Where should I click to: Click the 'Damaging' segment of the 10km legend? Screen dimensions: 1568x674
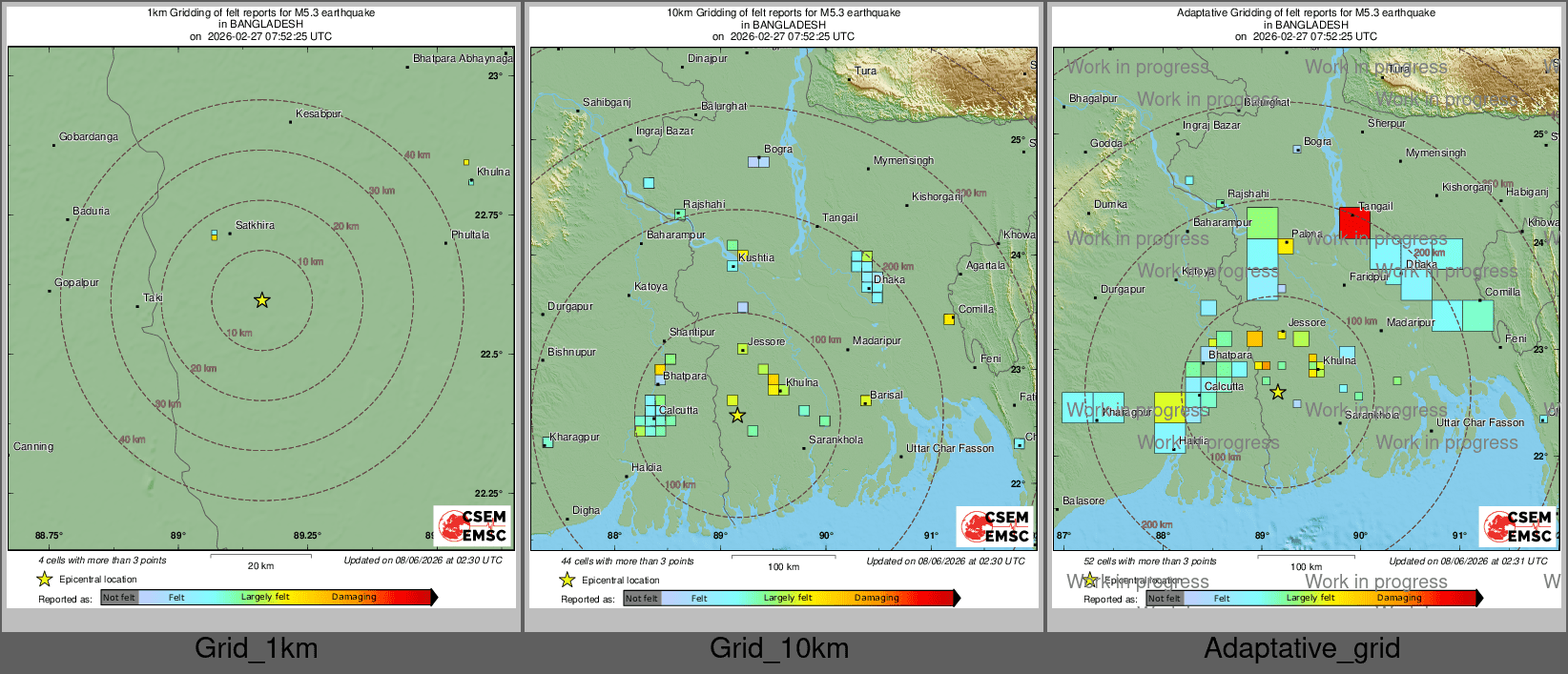point(877,598)
